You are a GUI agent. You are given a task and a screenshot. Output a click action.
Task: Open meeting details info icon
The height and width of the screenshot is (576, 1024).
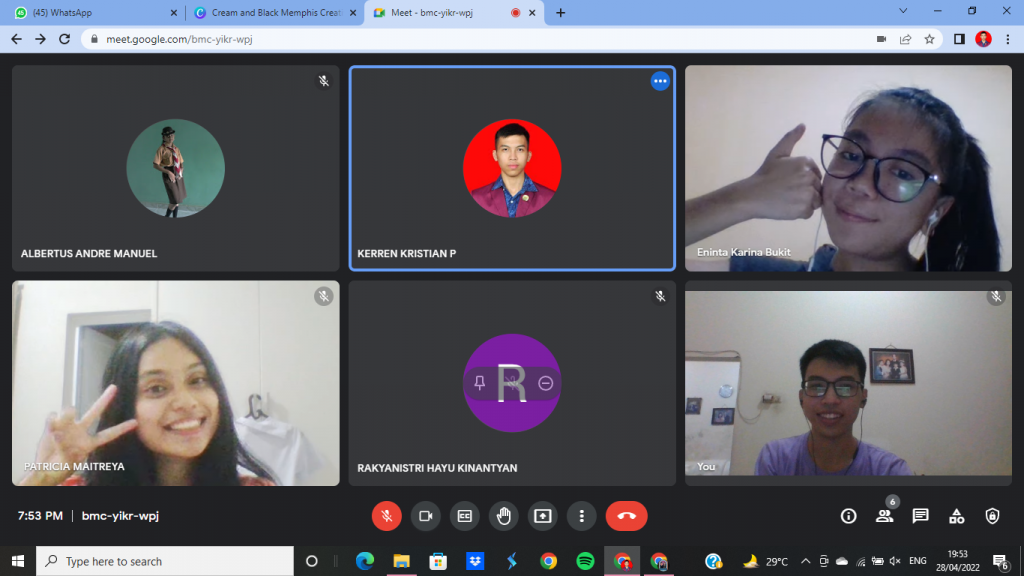(x=848, y=516)
